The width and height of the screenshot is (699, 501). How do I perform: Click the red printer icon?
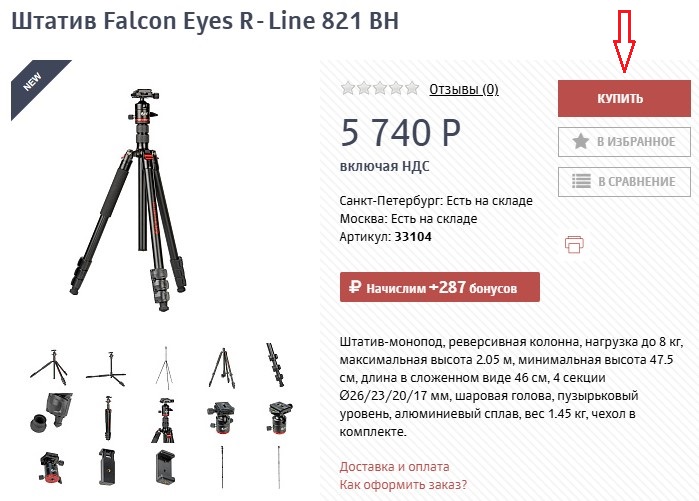tap(573, 244)
